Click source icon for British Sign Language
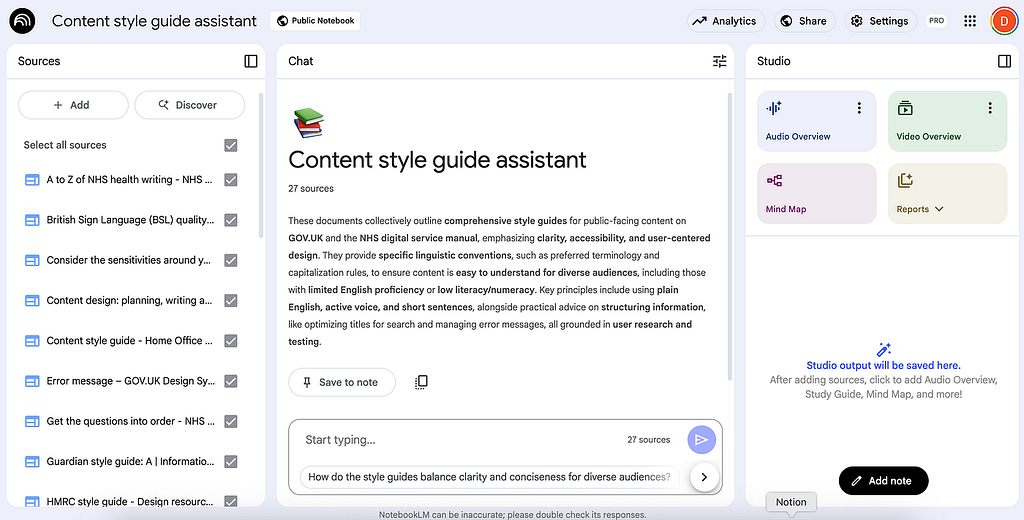 [32, 220]
